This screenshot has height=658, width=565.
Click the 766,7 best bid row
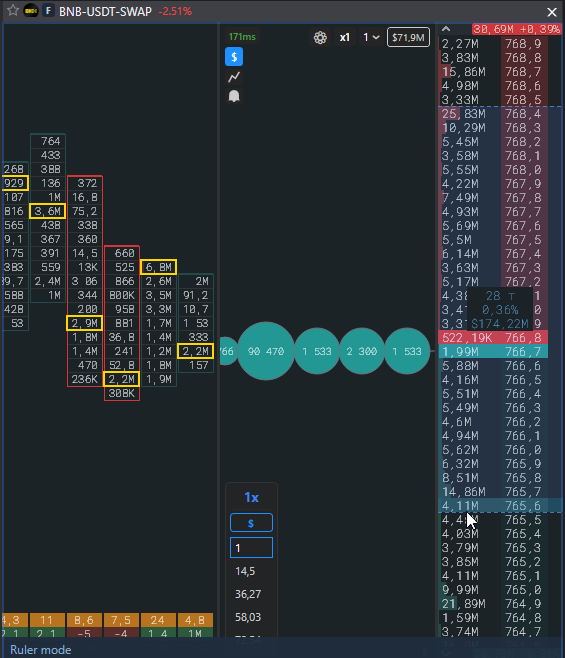[x=493, y=352]
